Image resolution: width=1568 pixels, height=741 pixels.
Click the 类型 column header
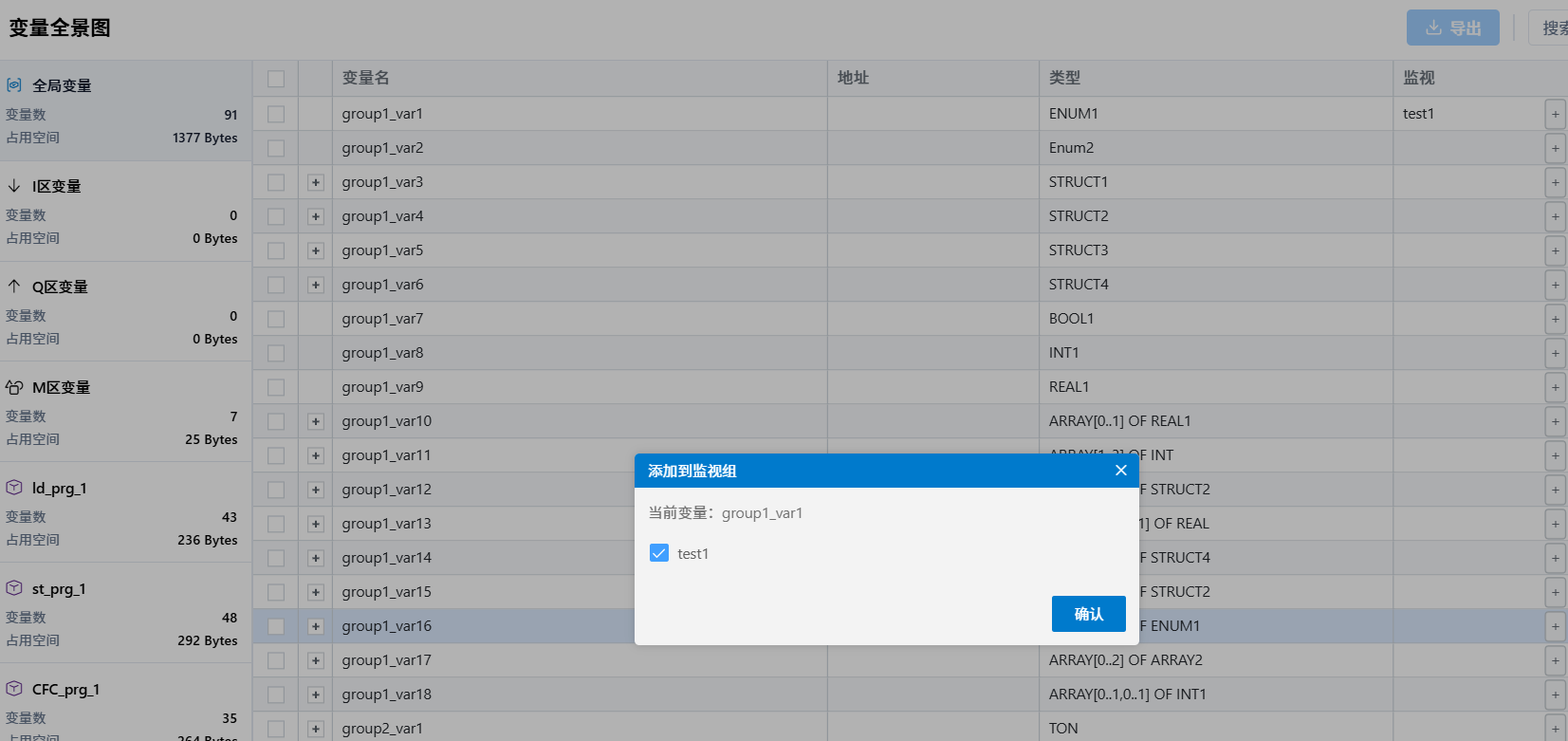tap(1216, 79)
